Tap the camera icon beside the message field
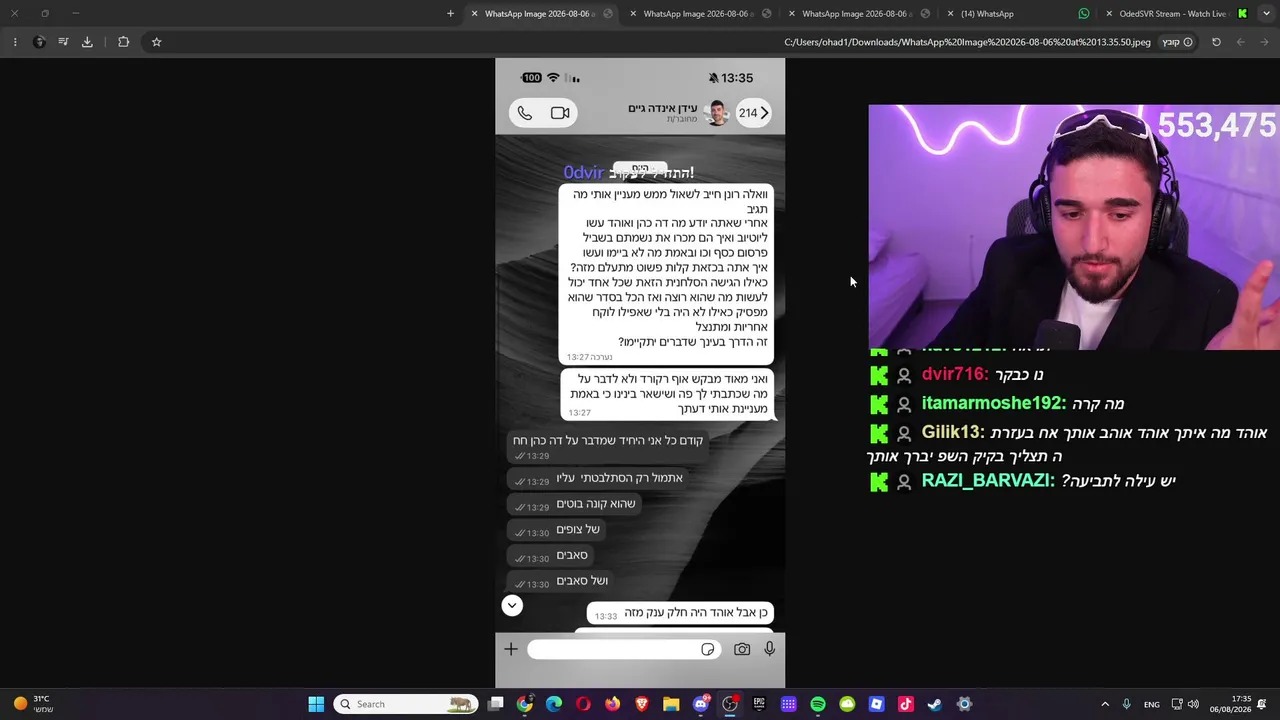 (742, 650)
